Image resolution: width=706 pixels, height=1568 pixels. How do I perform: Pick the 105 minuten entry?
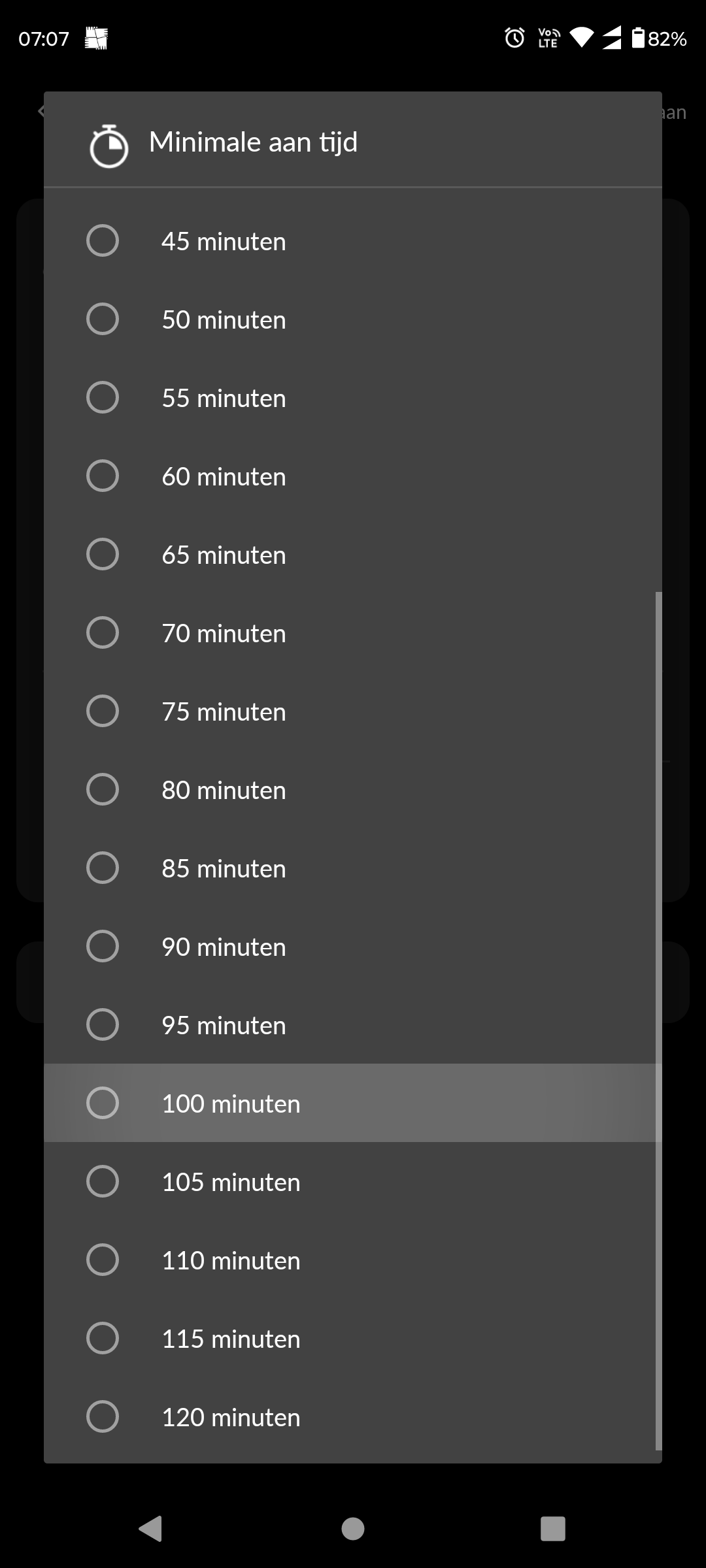click(353, 1181)
